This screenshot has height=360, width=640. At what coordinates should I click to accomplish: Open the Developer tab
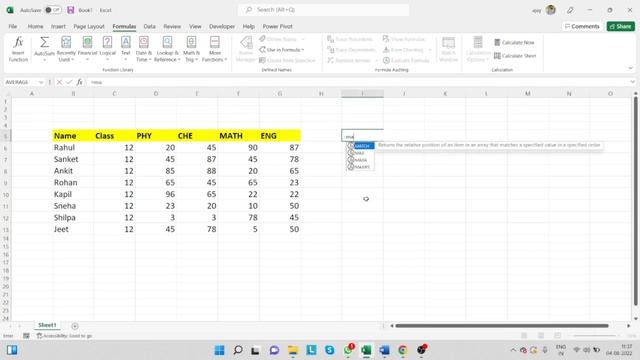[x=222, y=27]
